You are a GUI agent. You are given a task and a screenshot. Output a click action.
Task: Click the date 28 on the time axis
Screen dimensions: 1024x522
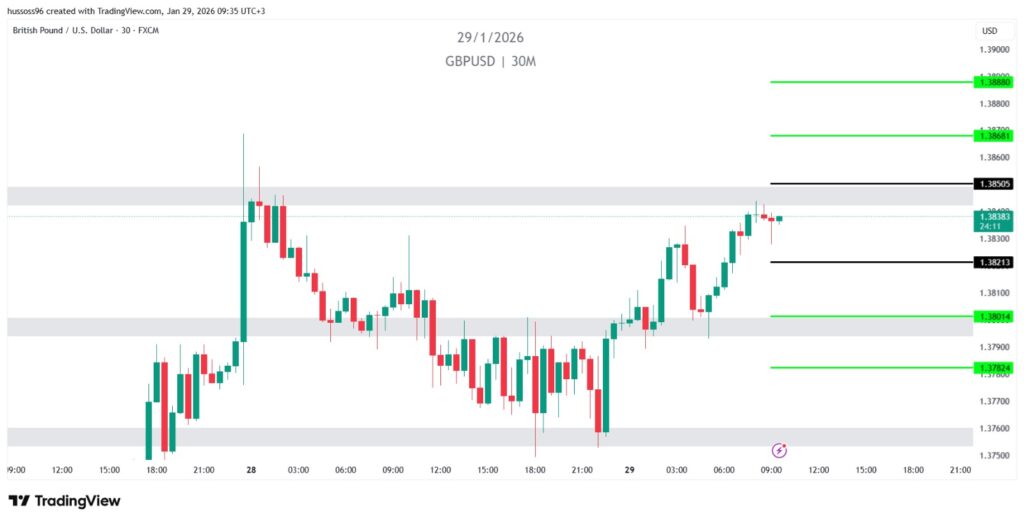coord(250,469)
